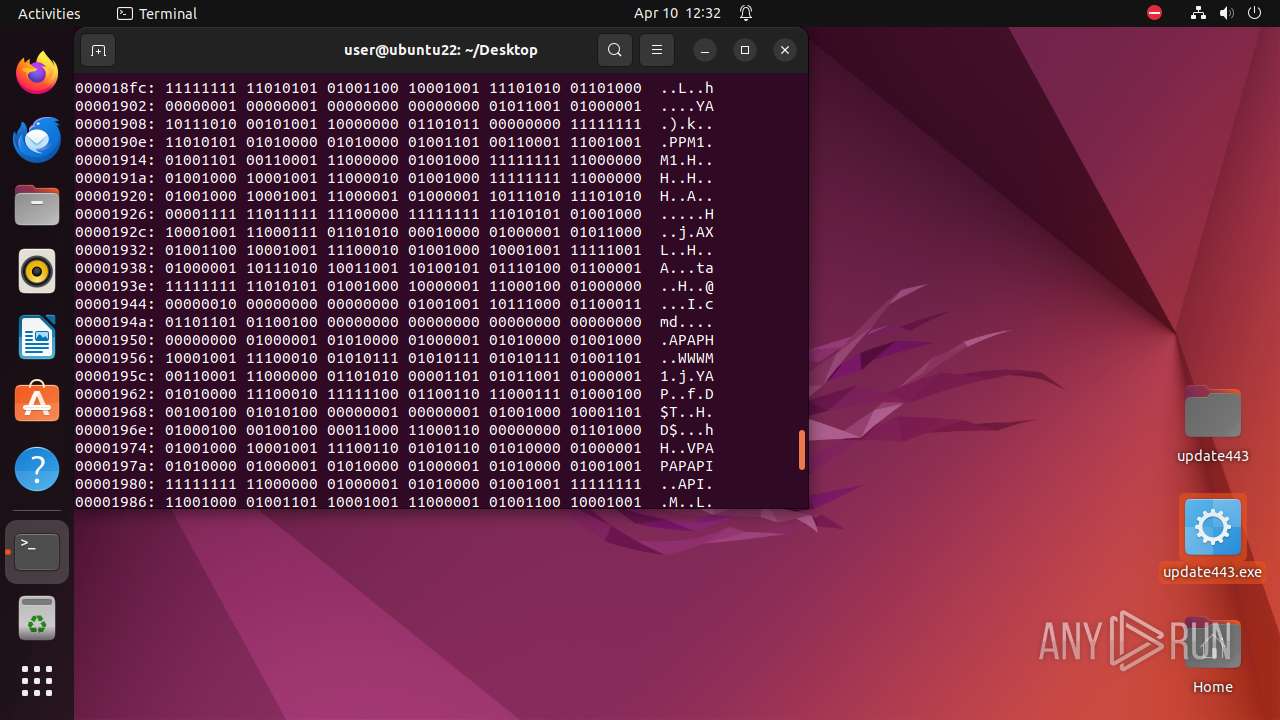This screenshot has height=720, width=1280.
Task: Maximize the terminal window
Action: pos(745,50)
